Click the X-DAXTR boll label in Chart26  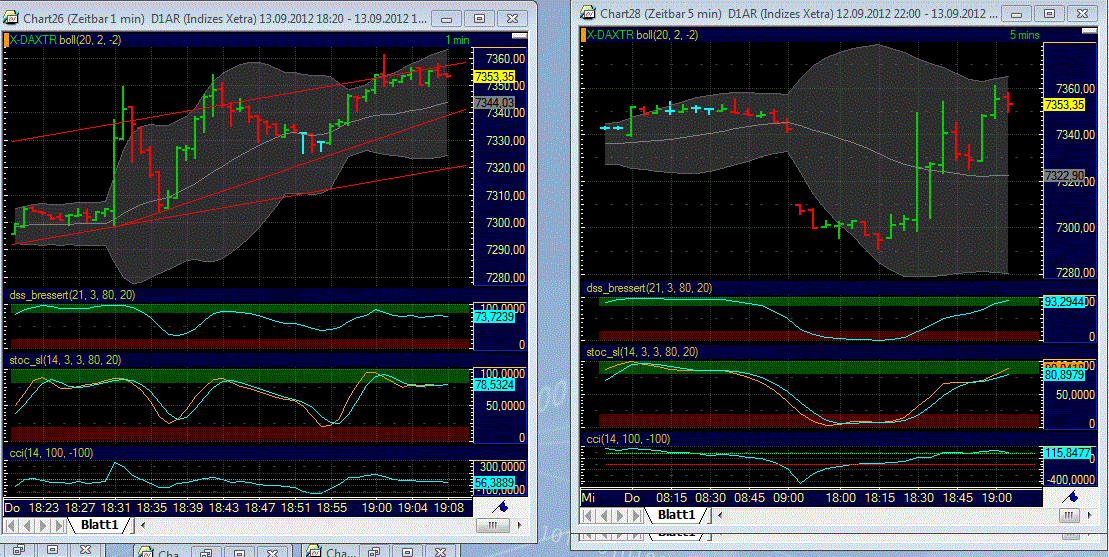pos(66,40)
